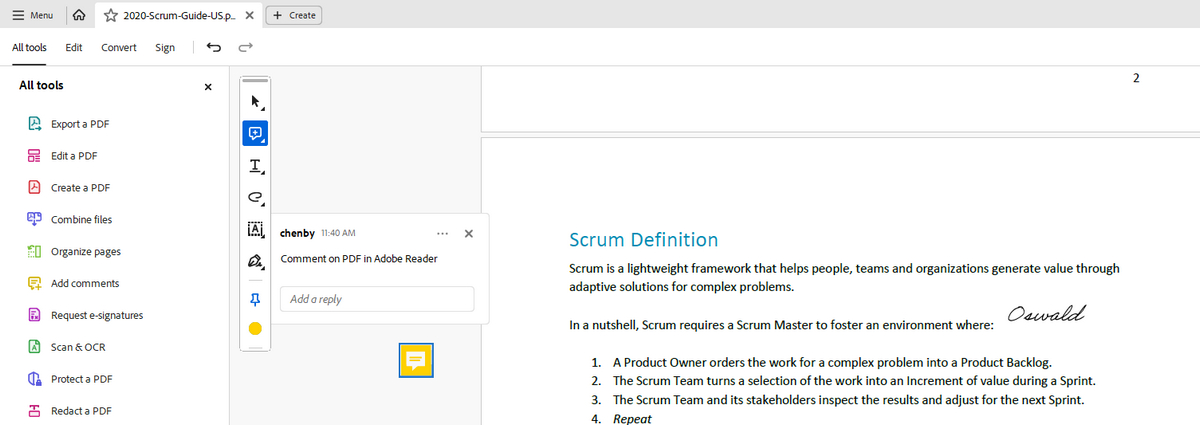Click the Create new tab button

point(295,15)
